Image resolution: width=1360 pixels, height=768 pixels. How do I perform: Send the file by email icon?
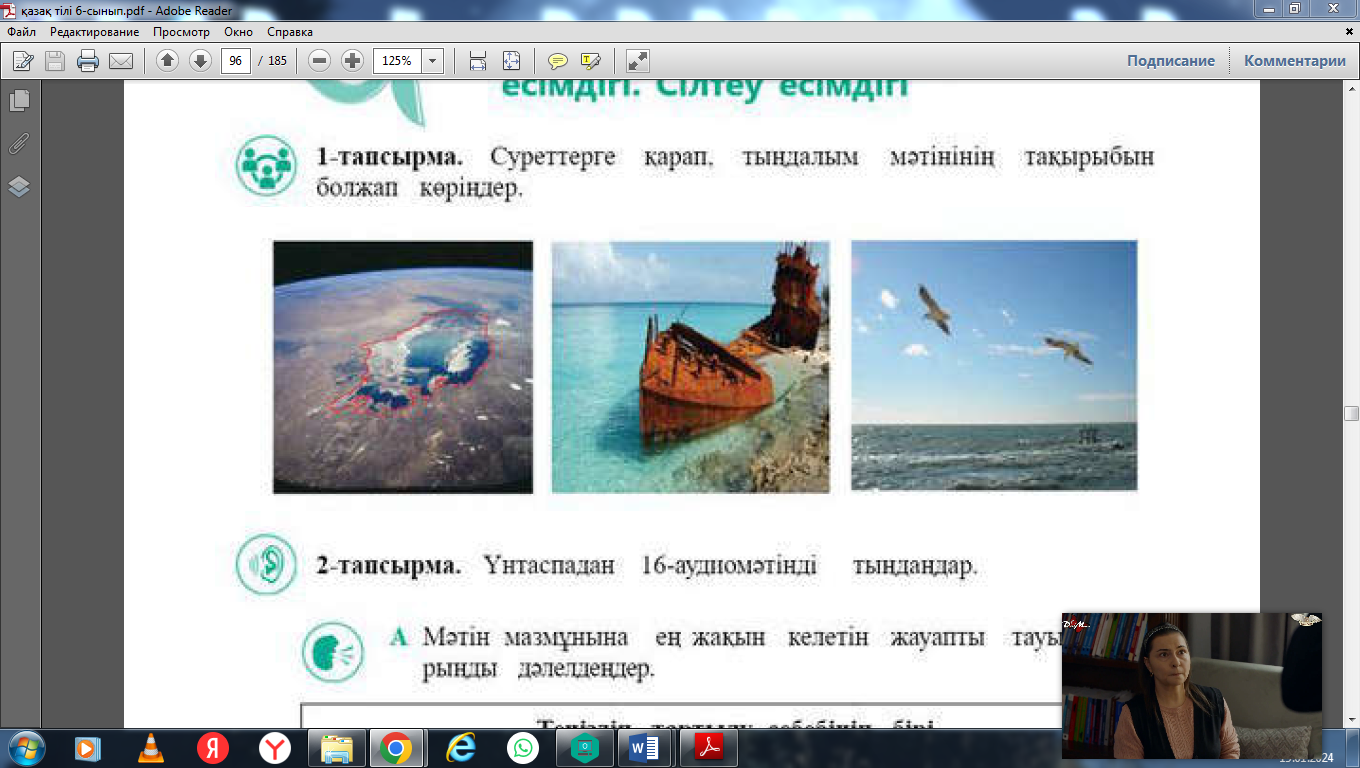pyautogui.click(x=121, y=61)
